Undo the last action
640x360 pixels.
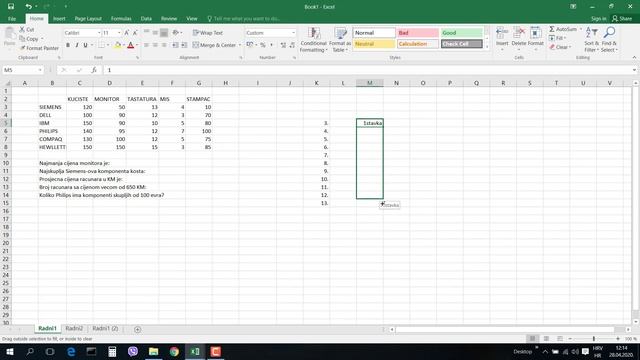click(x=28, y=7)
